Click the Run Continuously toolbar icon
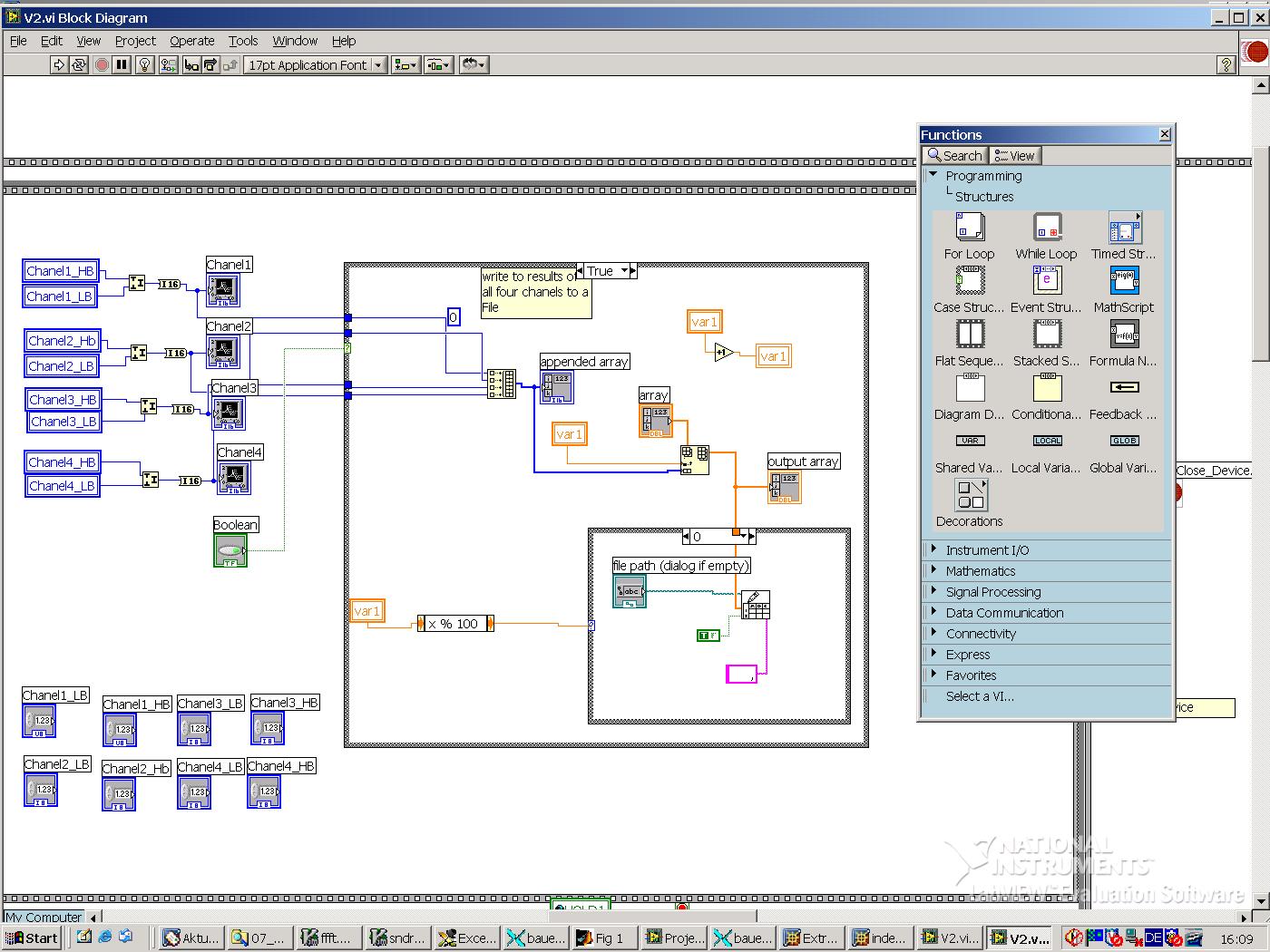Screen dimensions: 1270x952 pyautogui.click(x=79, y=64)
